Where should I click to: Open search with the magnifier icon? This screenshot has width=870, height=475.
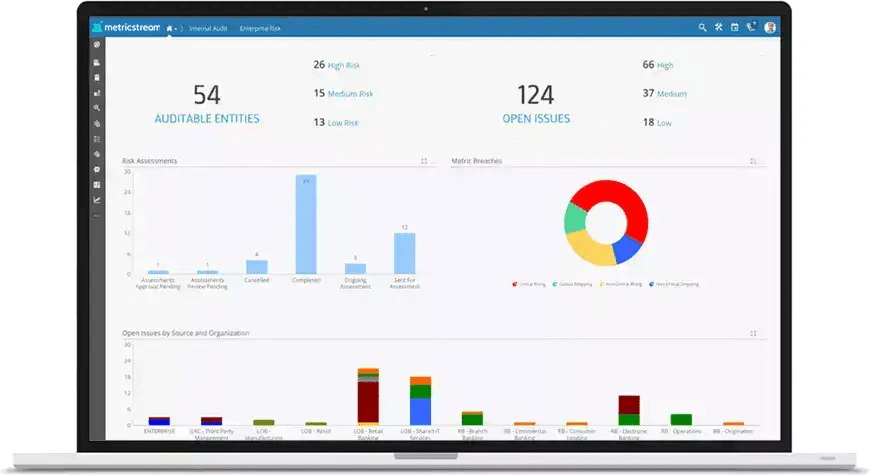pos(703,28)
